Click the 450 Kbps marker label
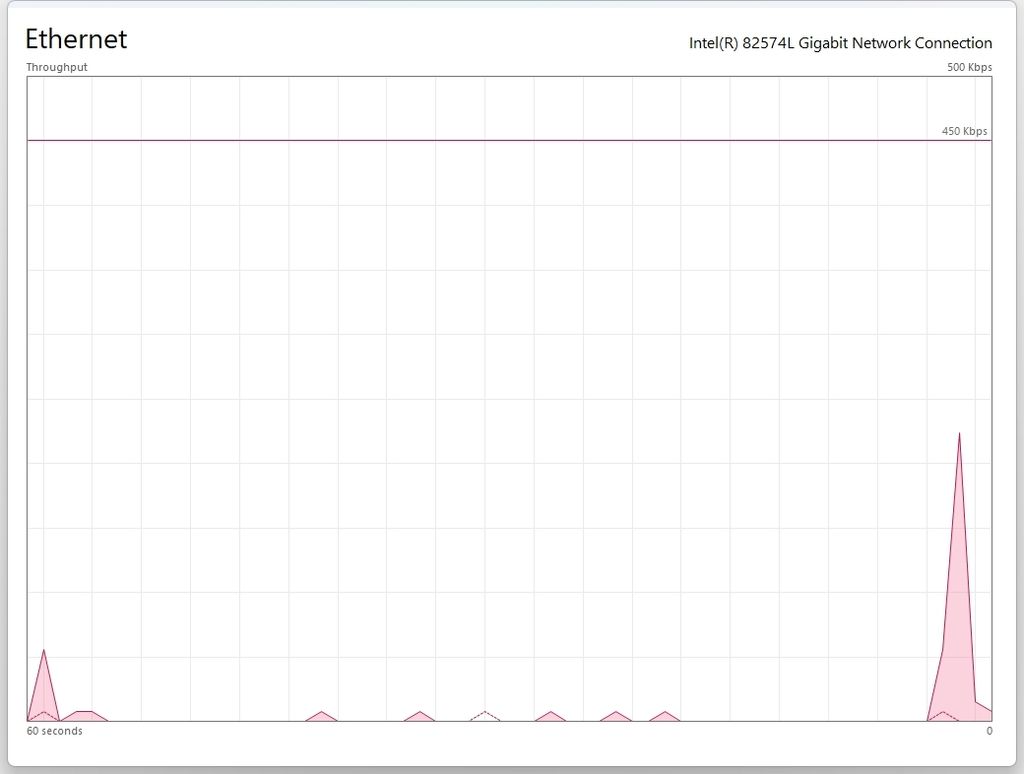The image size is (1024, 774). point(964,131)
